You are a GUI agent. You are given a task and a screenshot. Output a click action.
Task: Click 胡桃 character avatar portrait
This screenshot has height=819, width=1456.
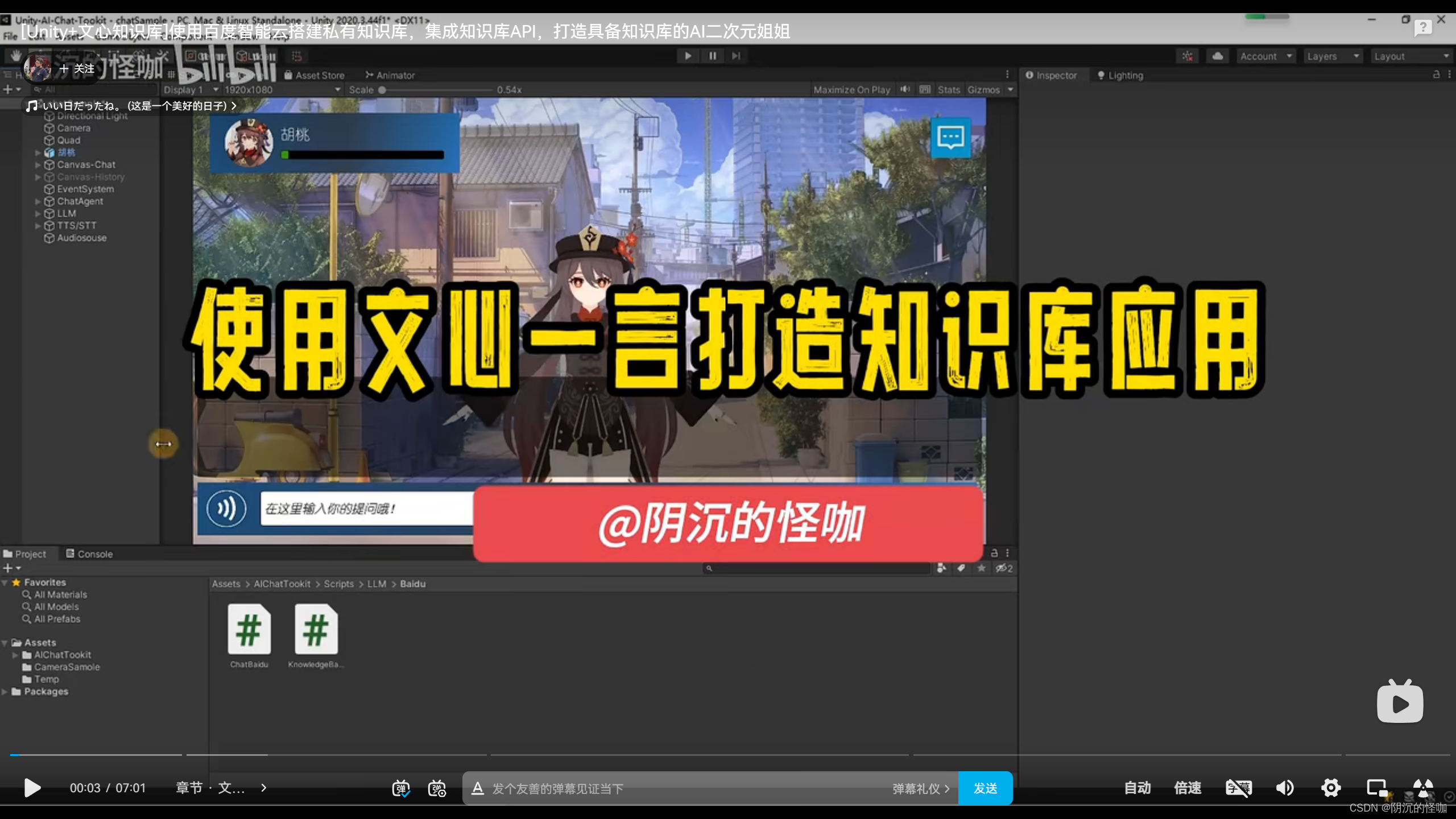click(249, 142)
